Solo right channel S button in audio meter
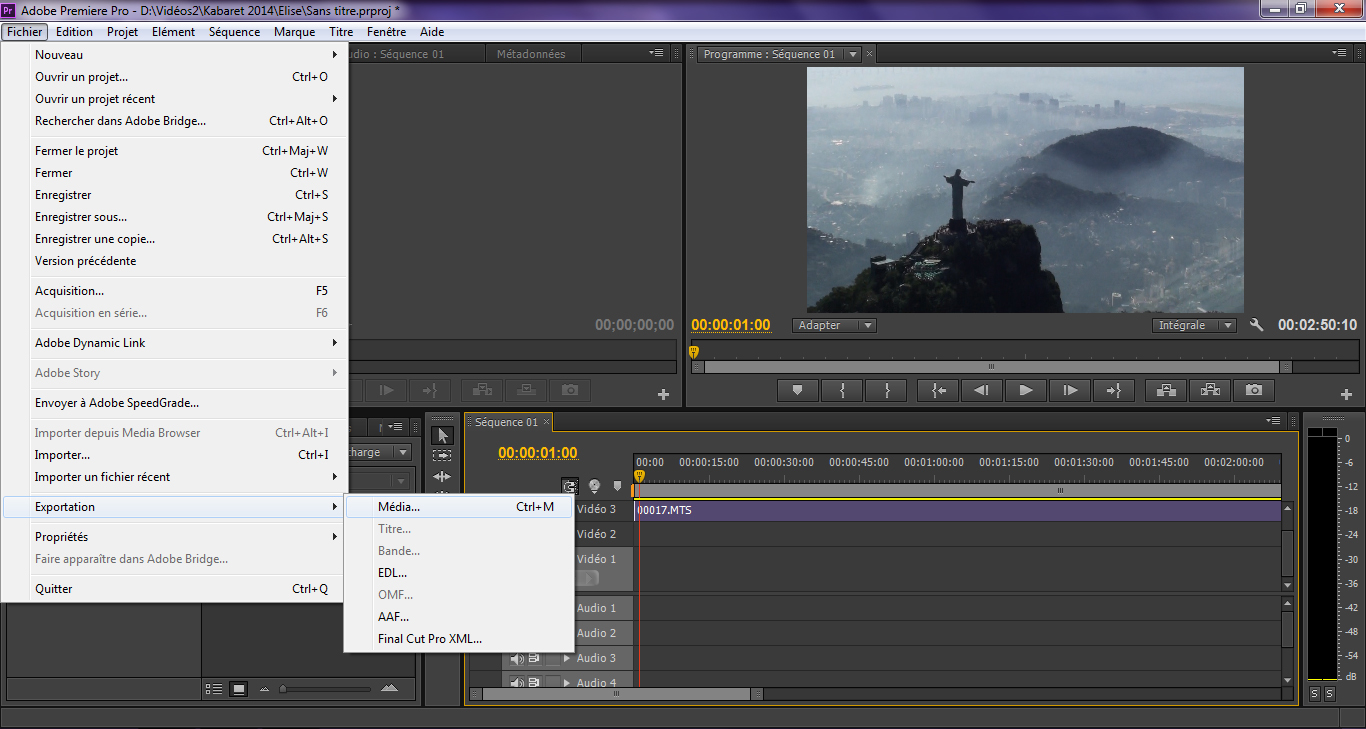 (x=1330, y=693)
